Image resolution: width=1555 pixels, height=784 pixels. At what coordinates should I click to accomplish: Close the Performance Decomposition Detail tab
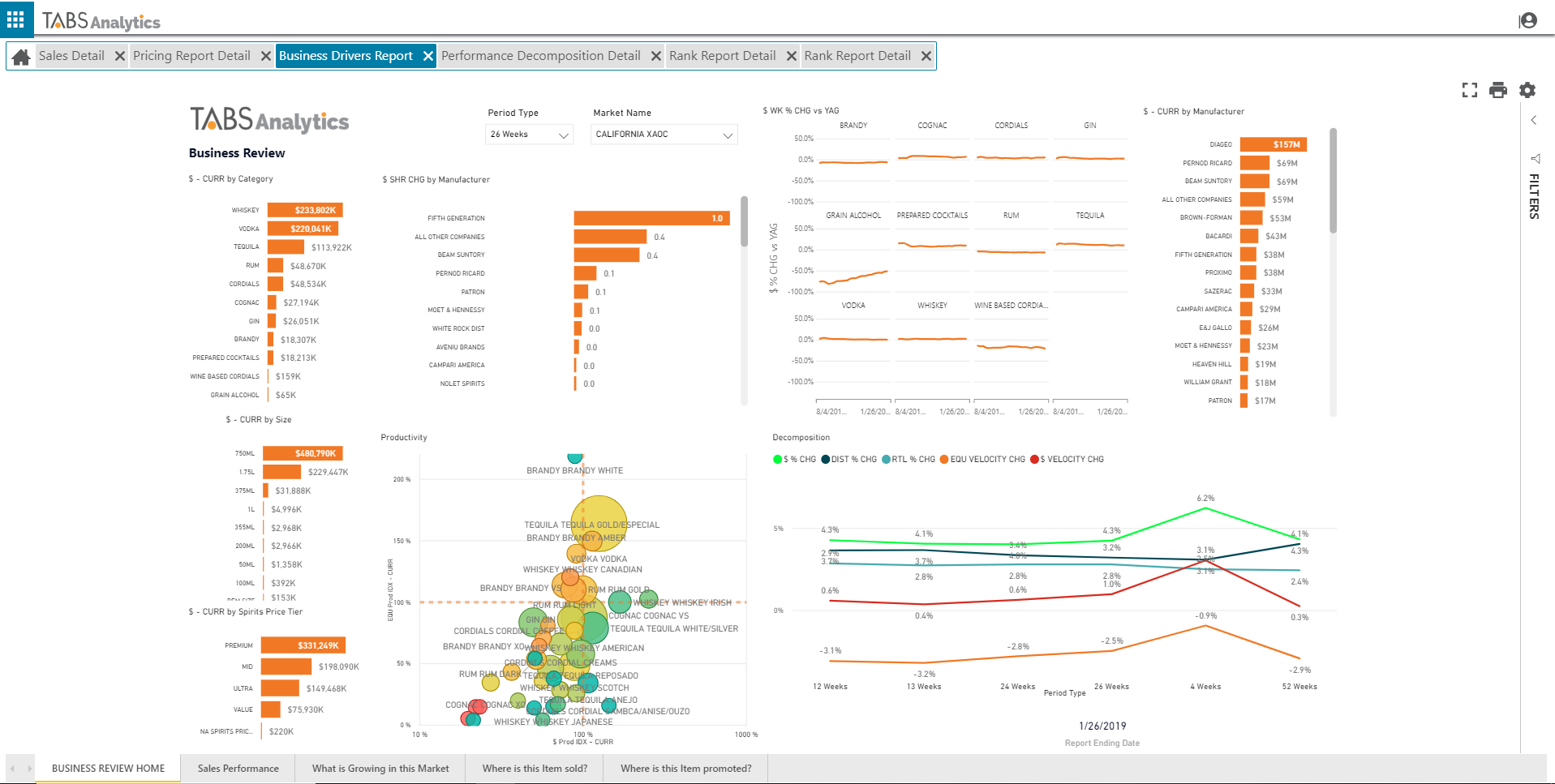(655, 56)
